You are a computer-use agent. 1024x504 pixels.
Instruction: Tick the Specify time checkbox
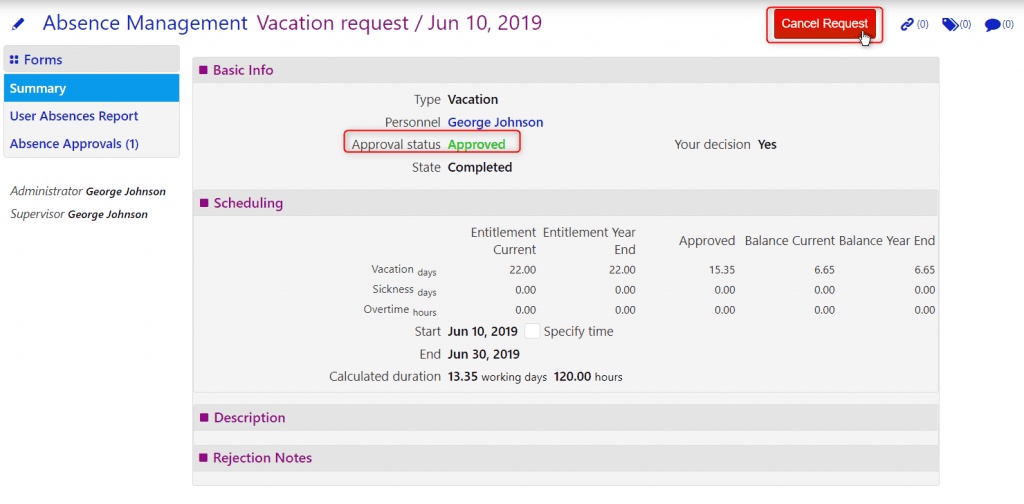(x=532, y=331)
